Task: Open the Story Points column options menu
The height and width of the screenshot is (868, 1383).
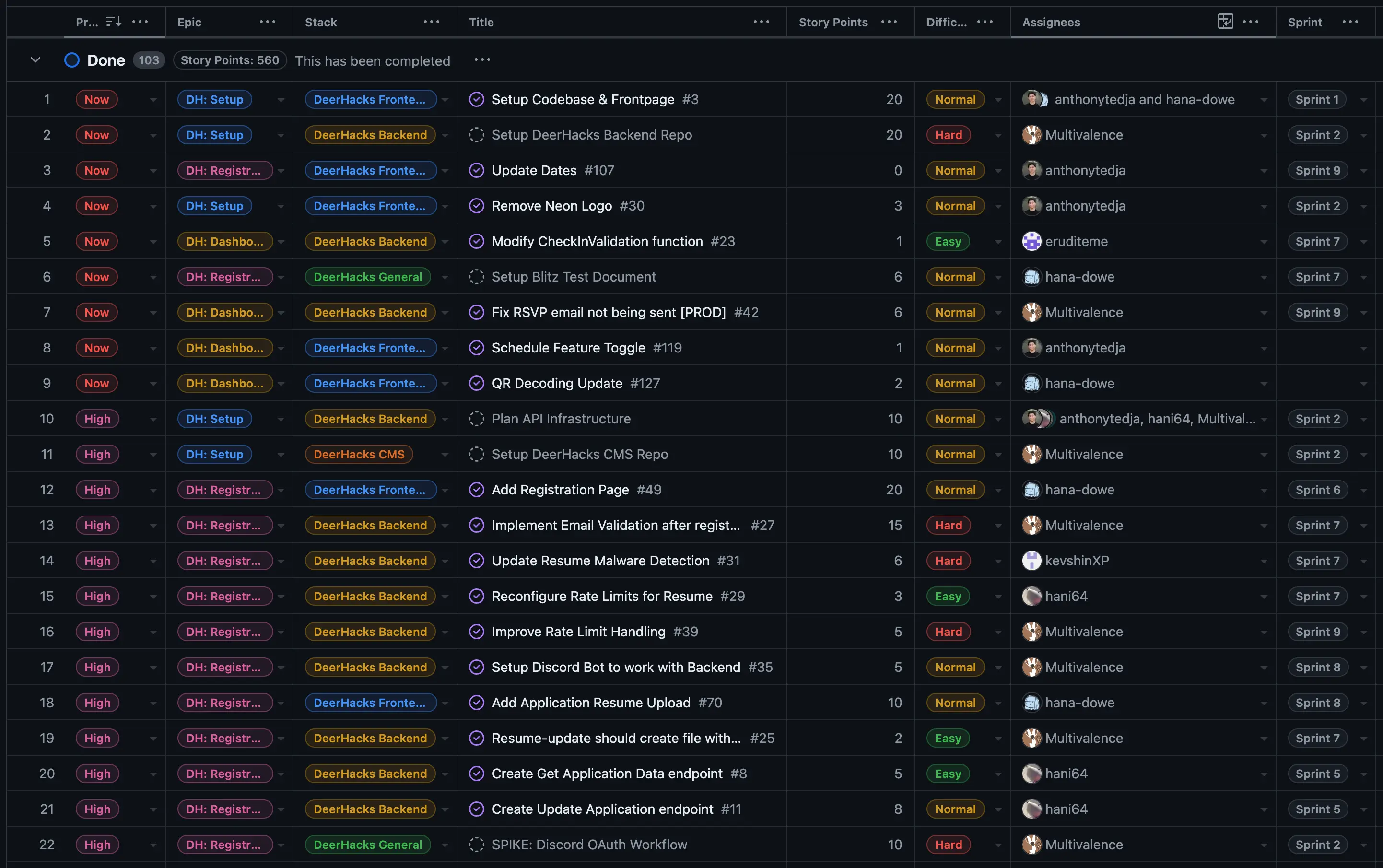Action: coord(889,22)
